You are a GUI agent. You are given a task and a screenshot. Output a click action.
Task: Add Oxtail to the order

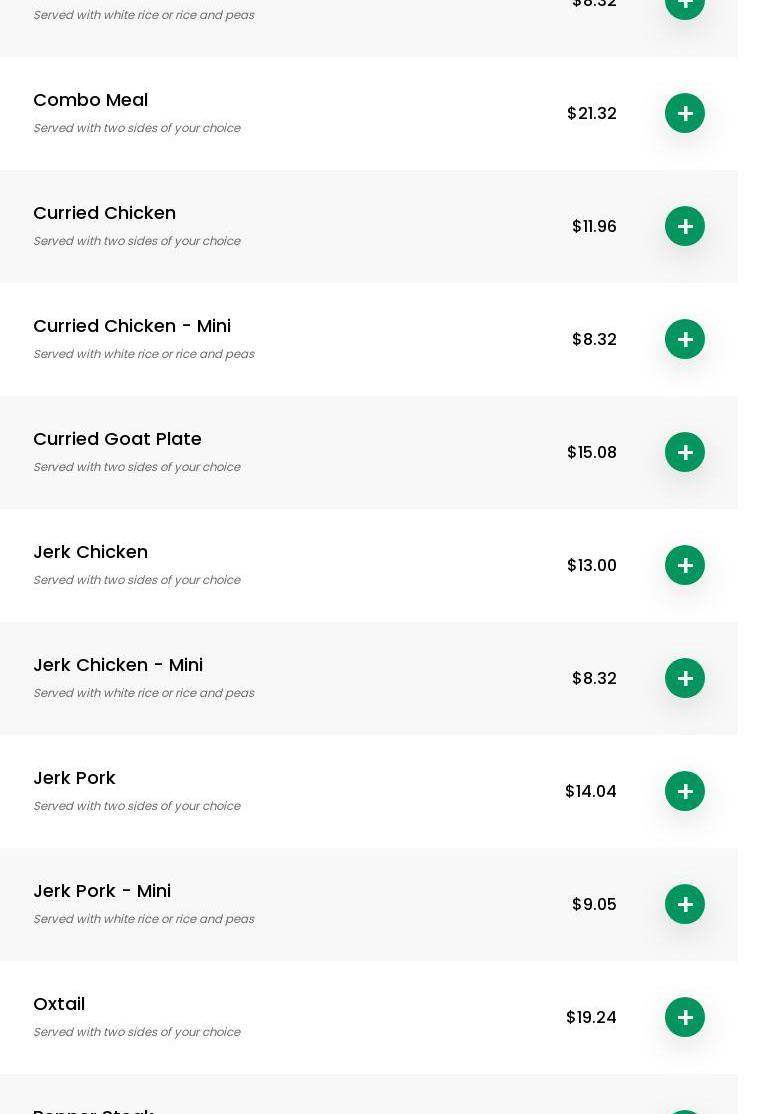tap(685, 1017)
